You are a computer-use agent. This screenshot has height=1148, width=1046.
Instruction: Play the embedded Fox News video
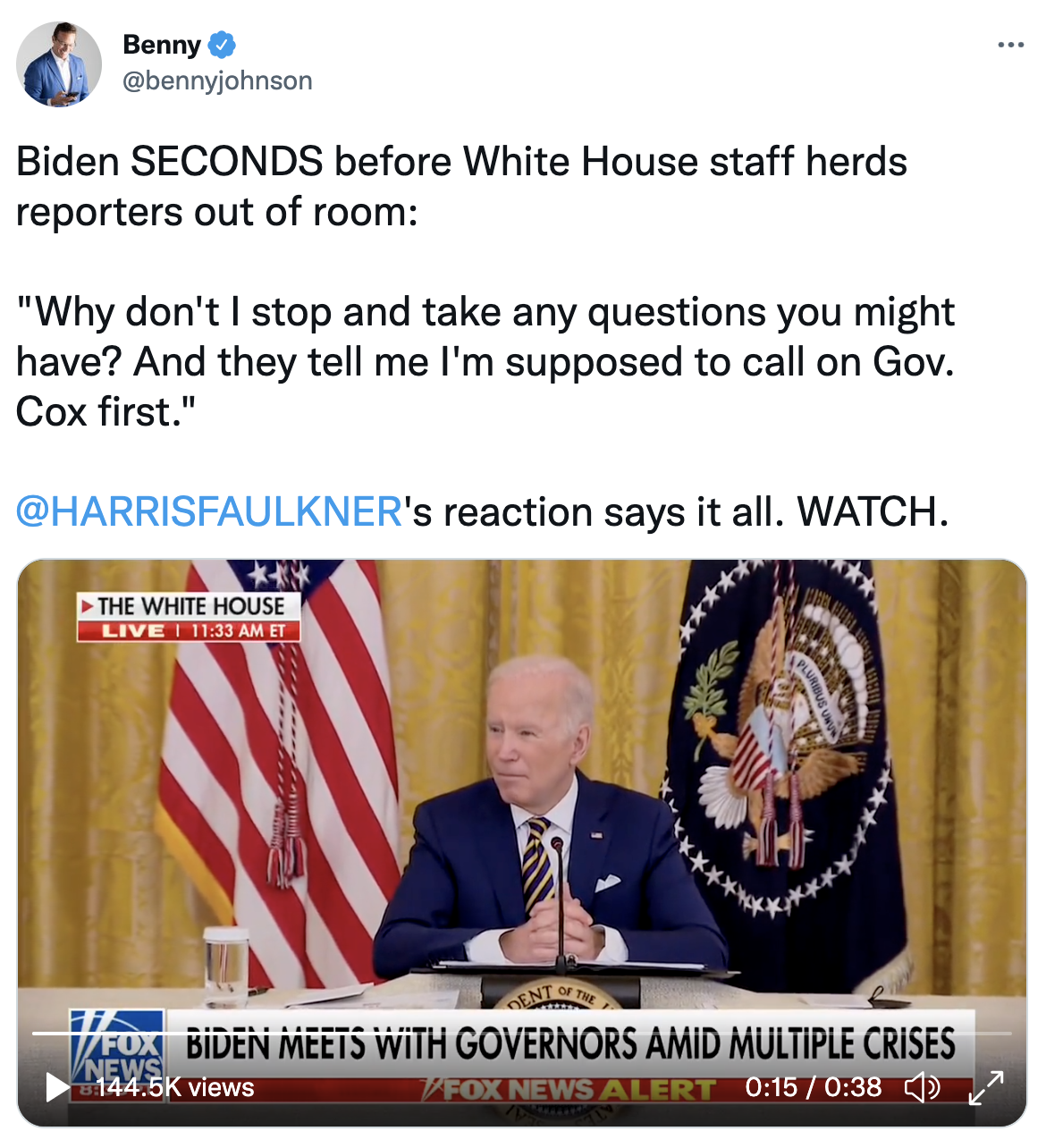tap(57, 1087)
